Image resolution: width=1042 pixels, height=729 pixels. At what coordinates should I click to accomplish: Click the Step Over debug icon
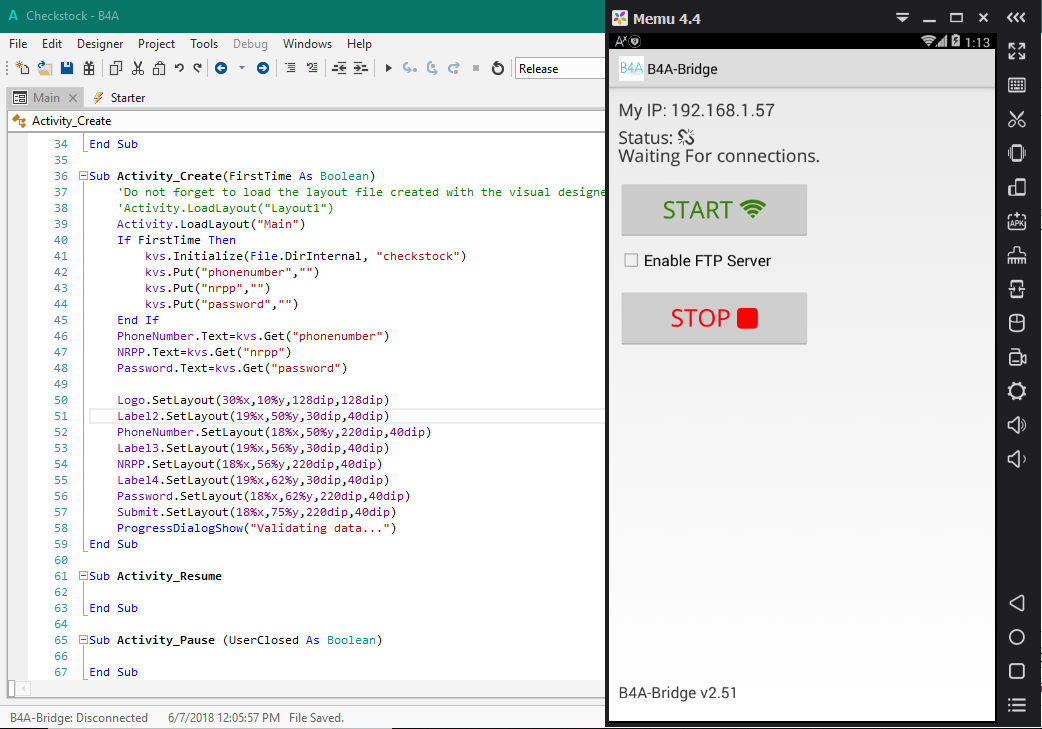[432, 68]
